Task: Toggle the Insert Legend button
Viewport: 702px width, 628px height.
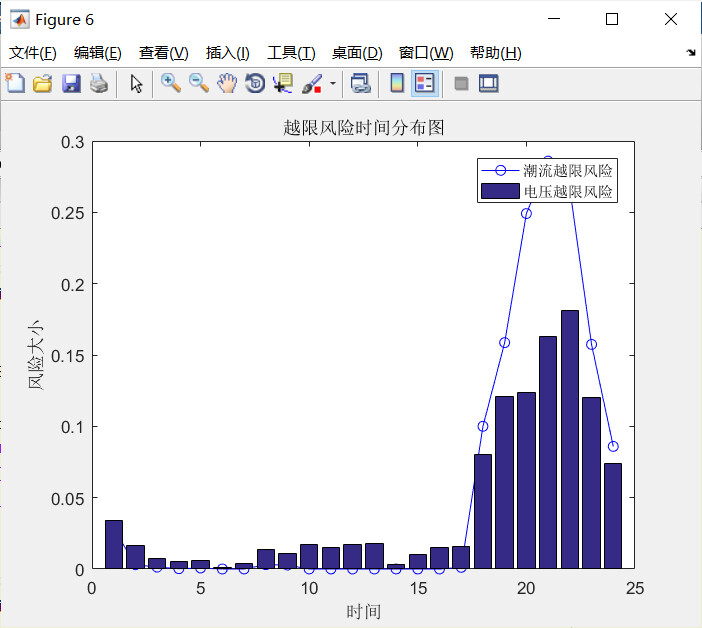Action: [x=424, y=83]
